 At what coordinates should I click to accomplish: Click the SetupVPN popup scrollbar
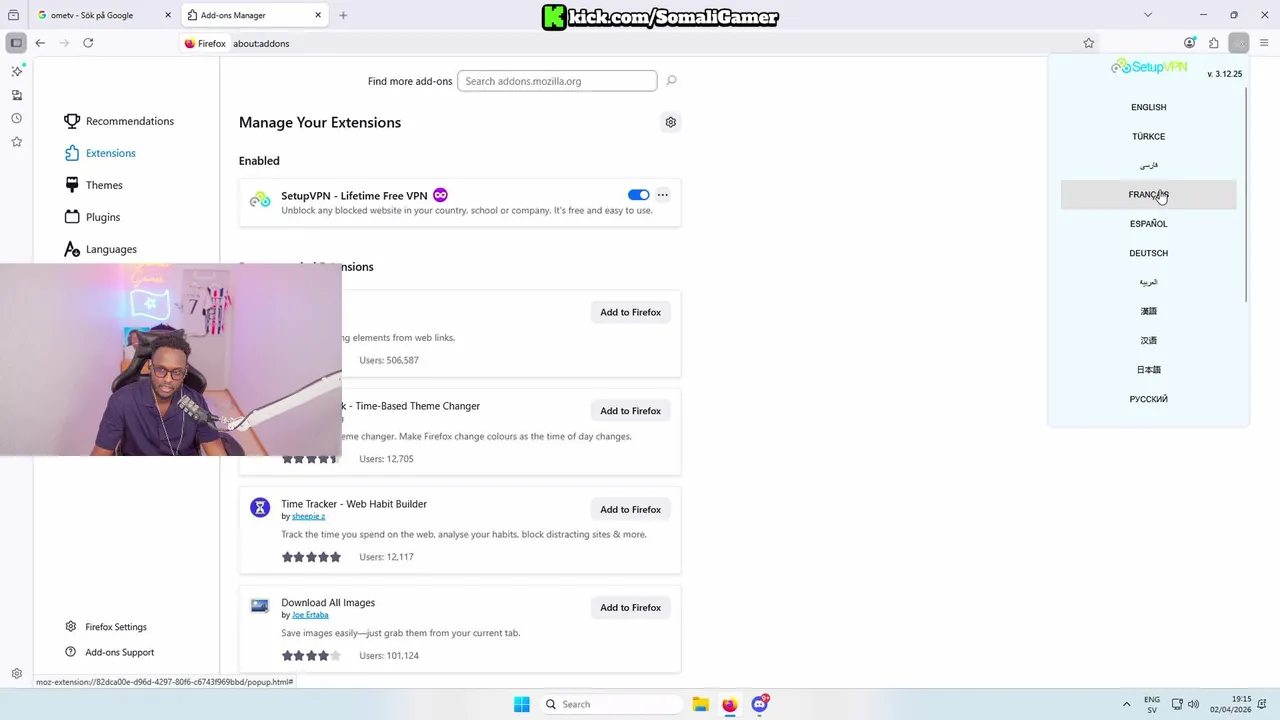coord(1246,195)
